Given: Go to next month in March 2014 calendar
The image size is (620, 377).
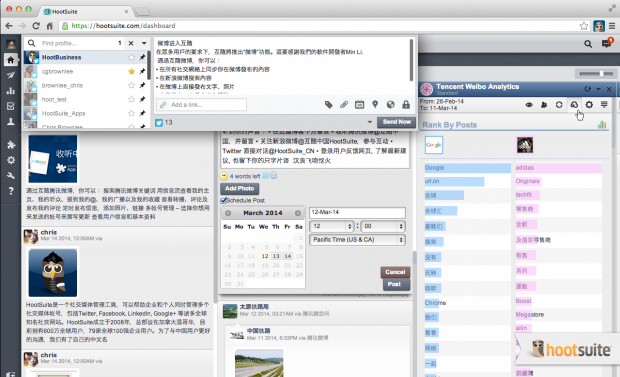Looking at the screenshot, I should coord(298,213).
